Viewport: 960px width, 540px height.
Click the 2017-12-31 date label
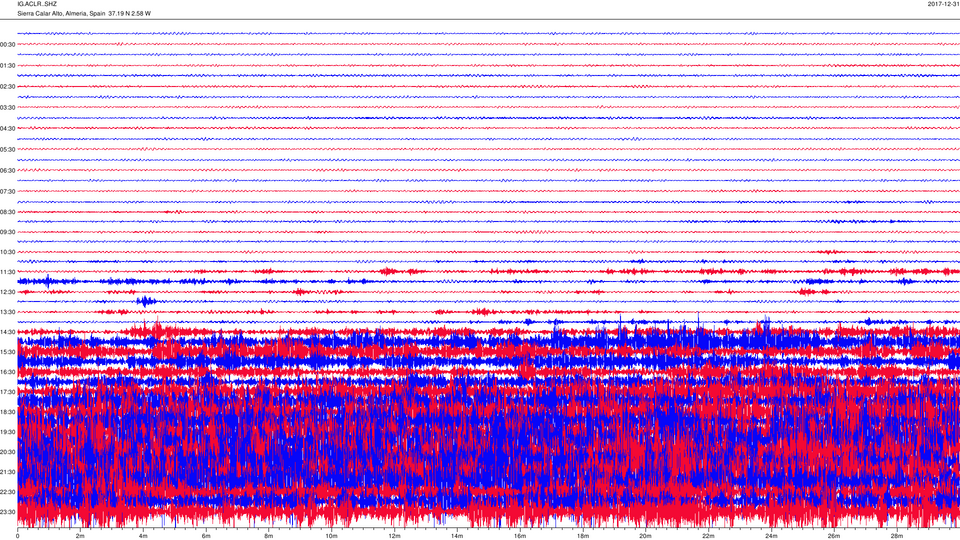coord(943,4)
